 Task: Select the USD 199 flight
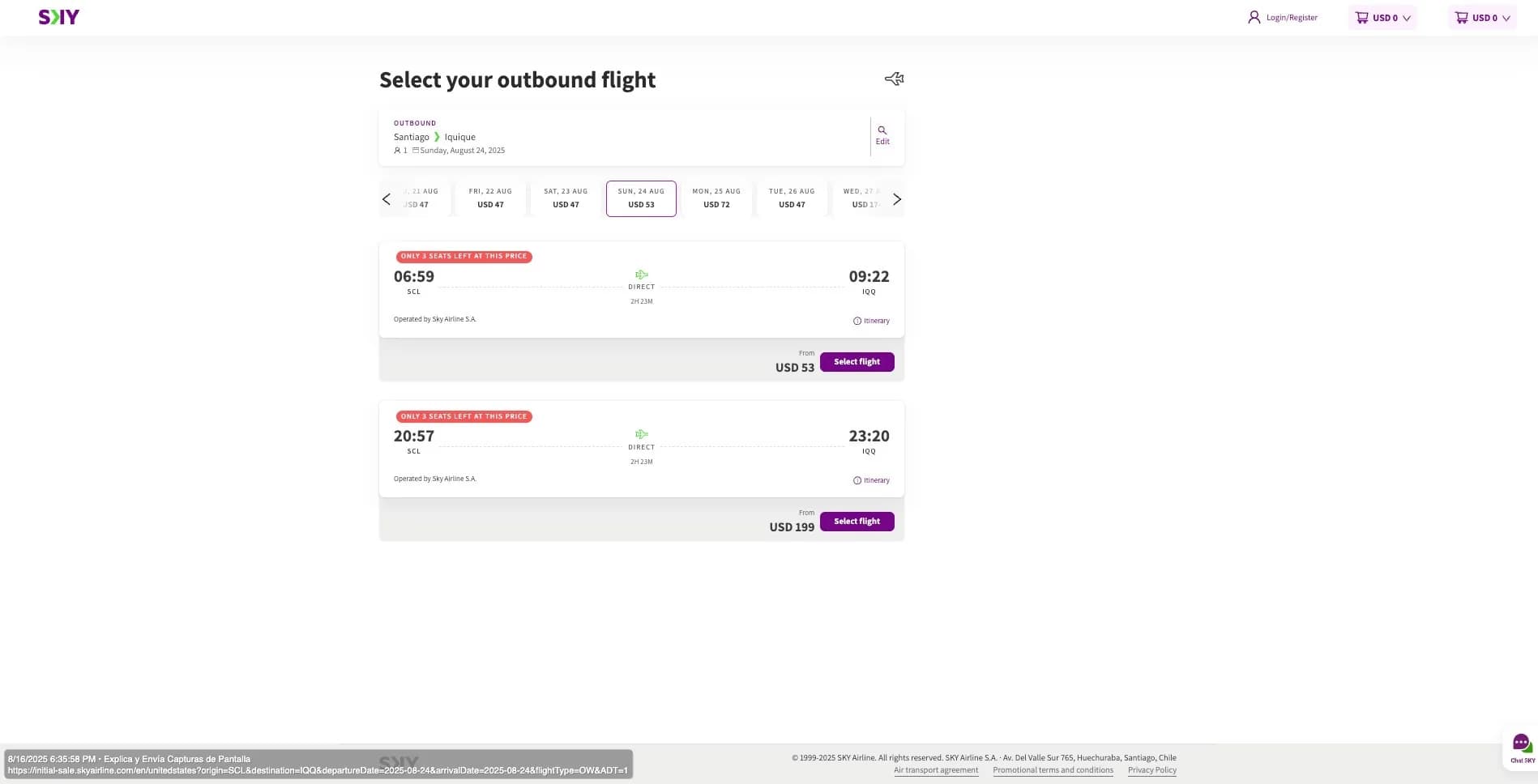coord(857,522)
